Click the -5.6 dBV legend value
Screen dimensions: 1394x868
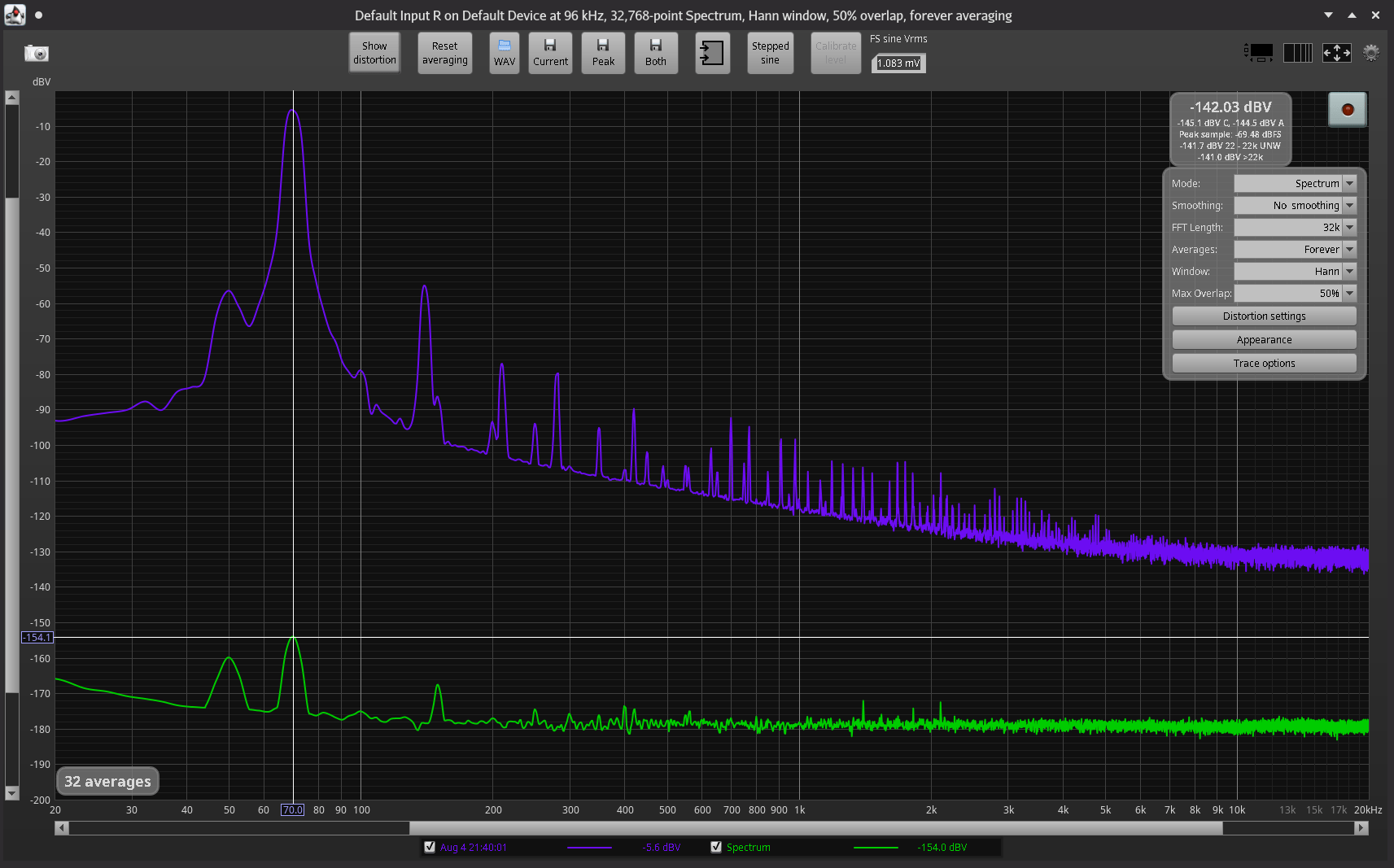[661, 848]
